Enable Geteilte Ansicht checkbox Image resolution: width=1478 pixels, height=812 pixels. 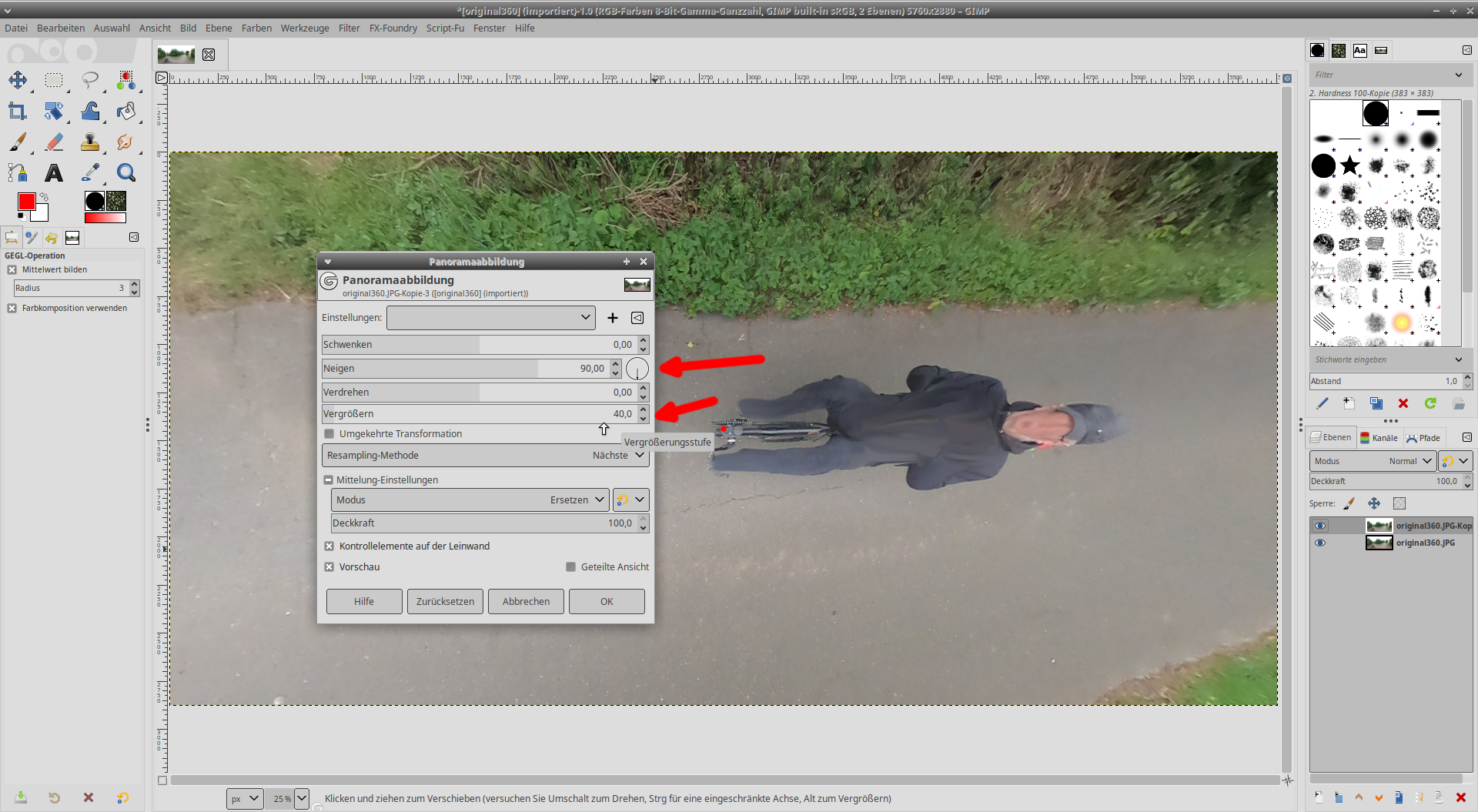[x=570, y=567]
